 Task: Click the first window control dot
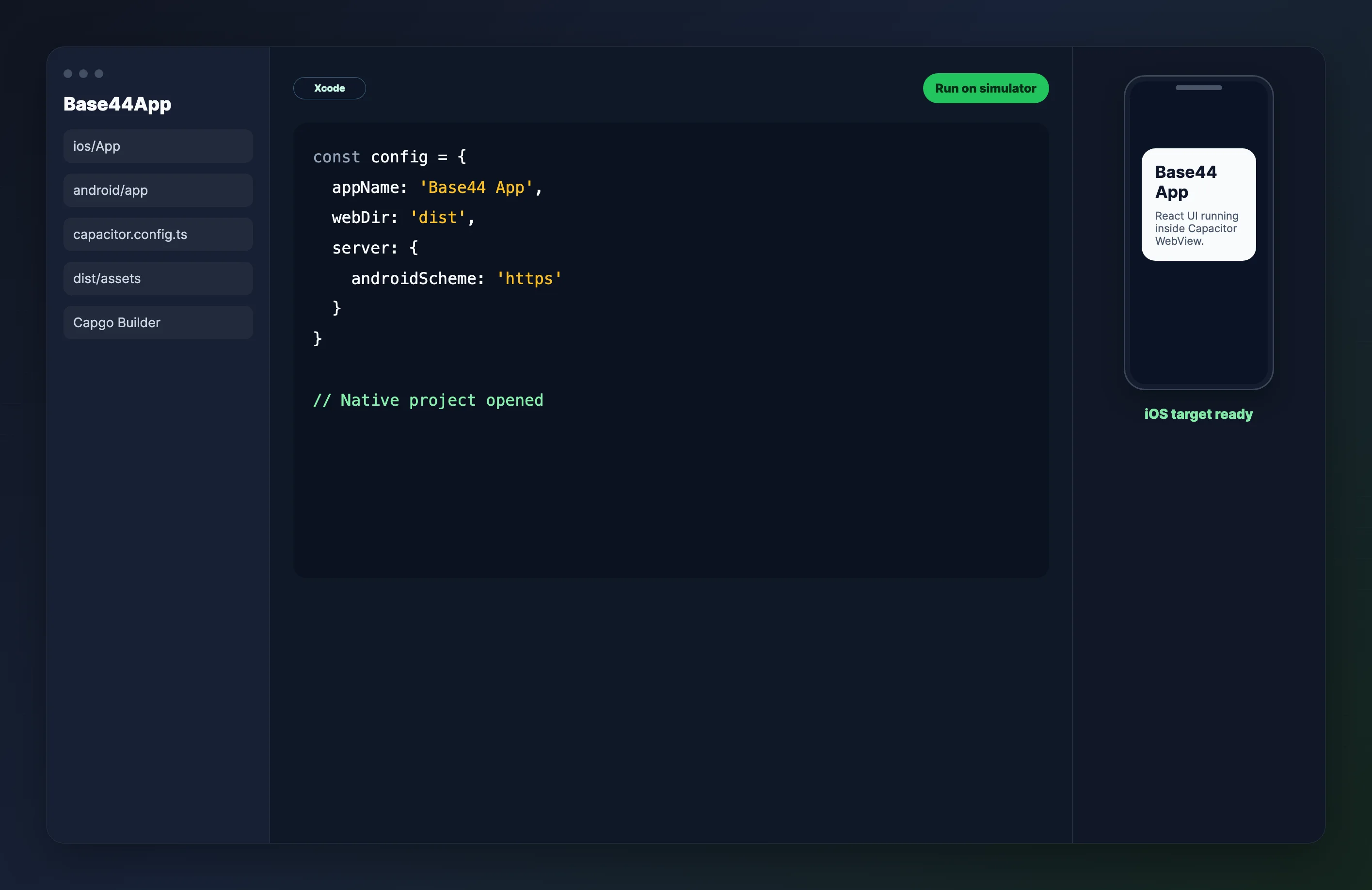68,74
